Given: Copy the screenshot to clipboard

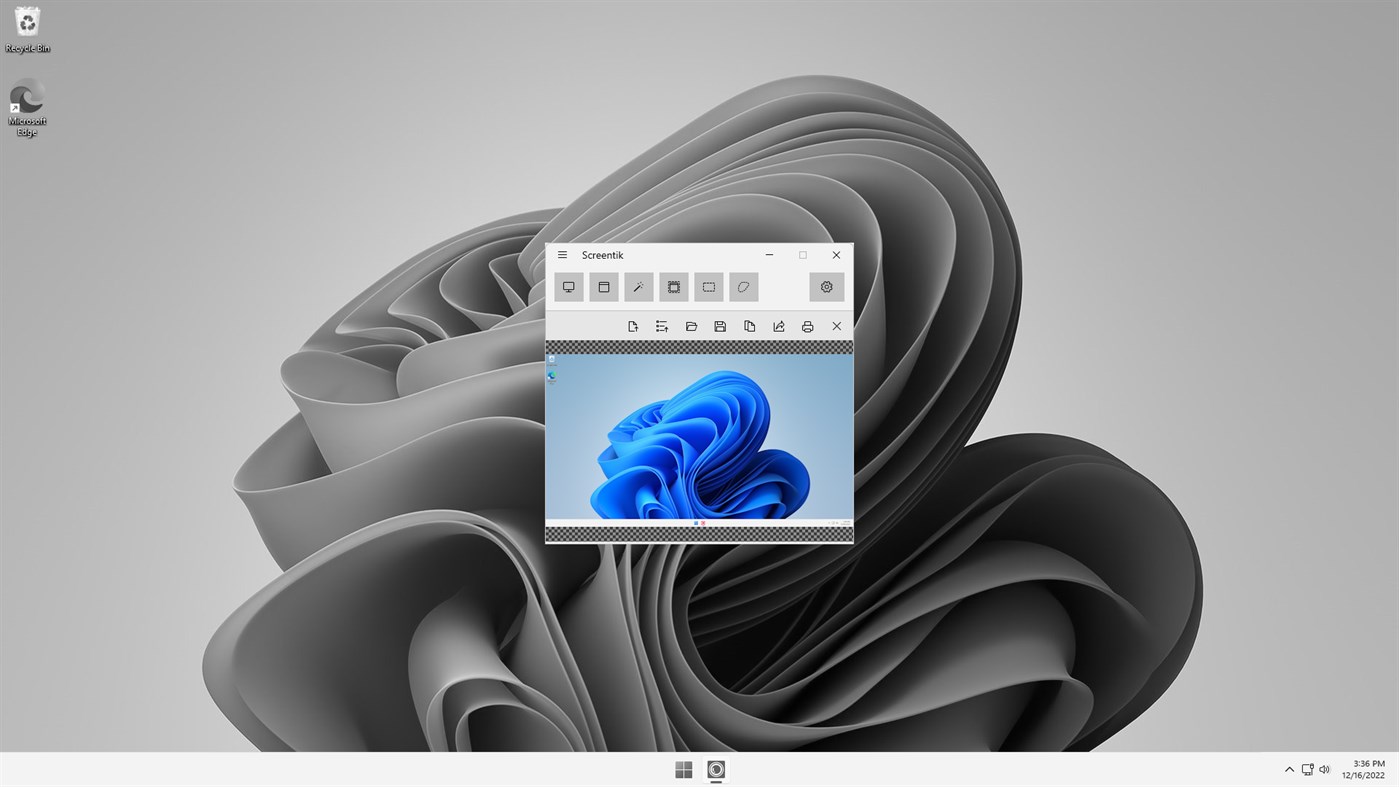Looking at the screenshot, I should 749,325.
